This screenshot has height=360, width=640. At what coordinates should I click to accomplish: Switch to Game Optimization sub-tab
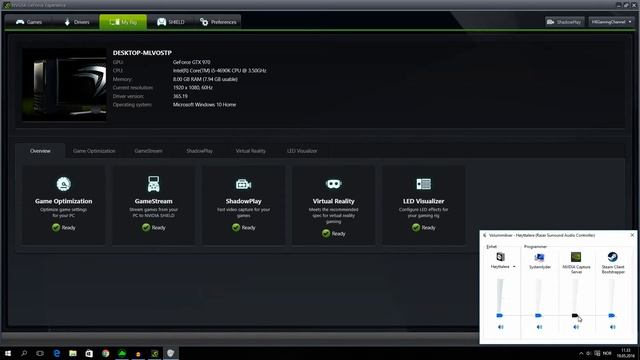94,151
